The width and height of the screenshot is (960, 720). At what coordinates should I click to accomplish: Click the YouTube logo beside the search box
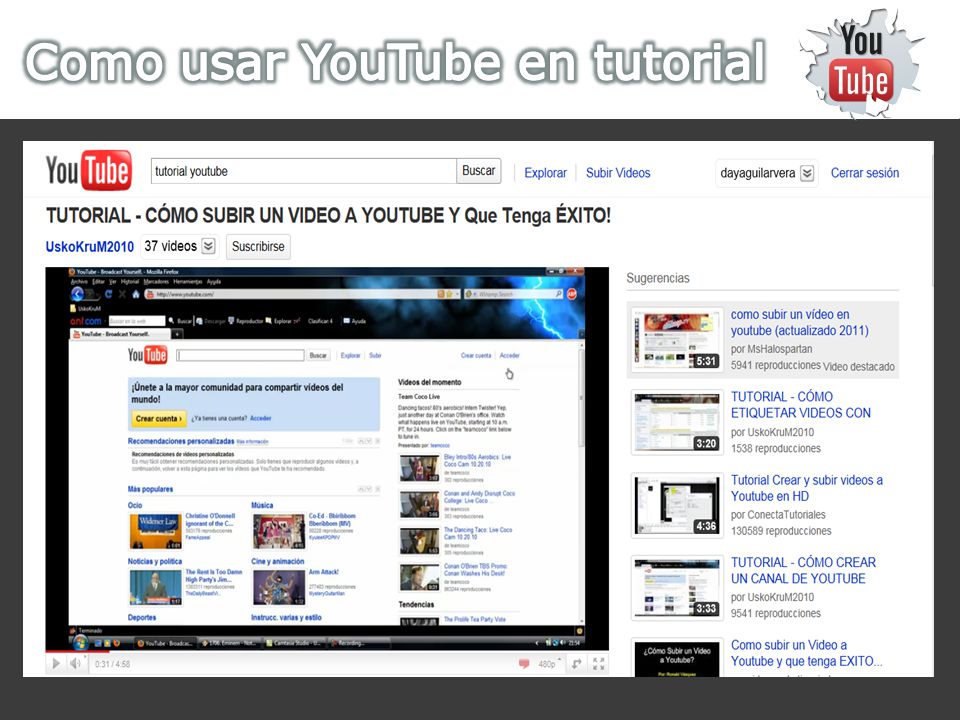89,170
